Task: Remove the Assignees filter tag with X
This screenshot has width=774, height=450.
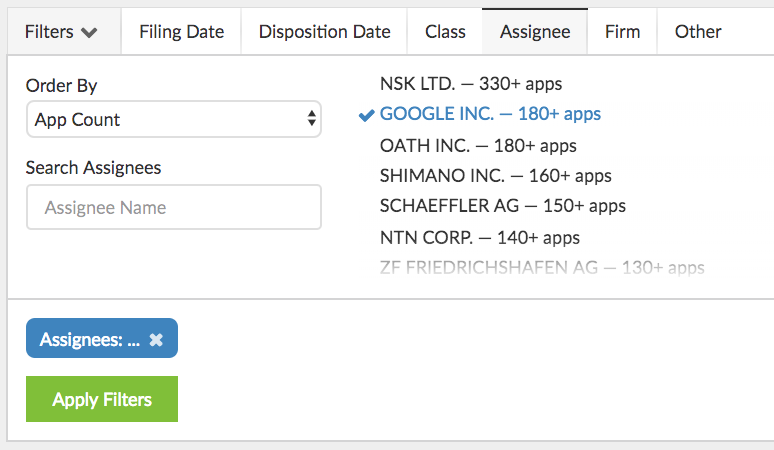Action: (156, 339)
